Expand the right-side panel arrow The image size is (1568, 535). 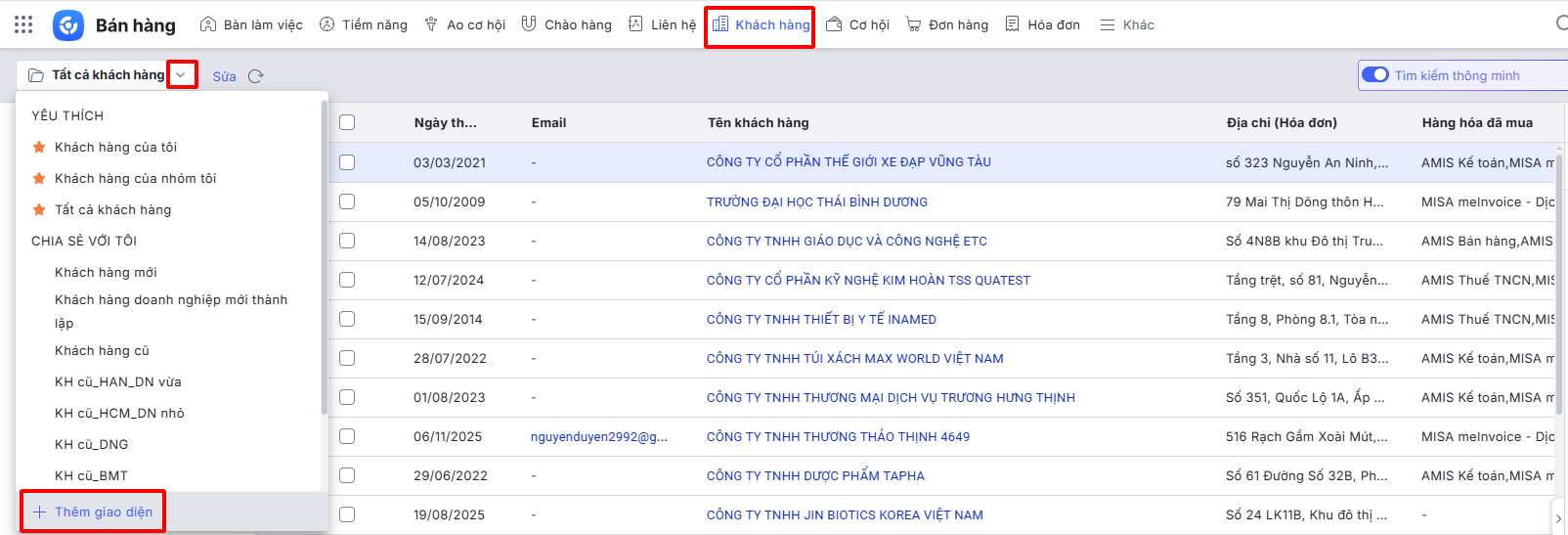[1558, 518]
